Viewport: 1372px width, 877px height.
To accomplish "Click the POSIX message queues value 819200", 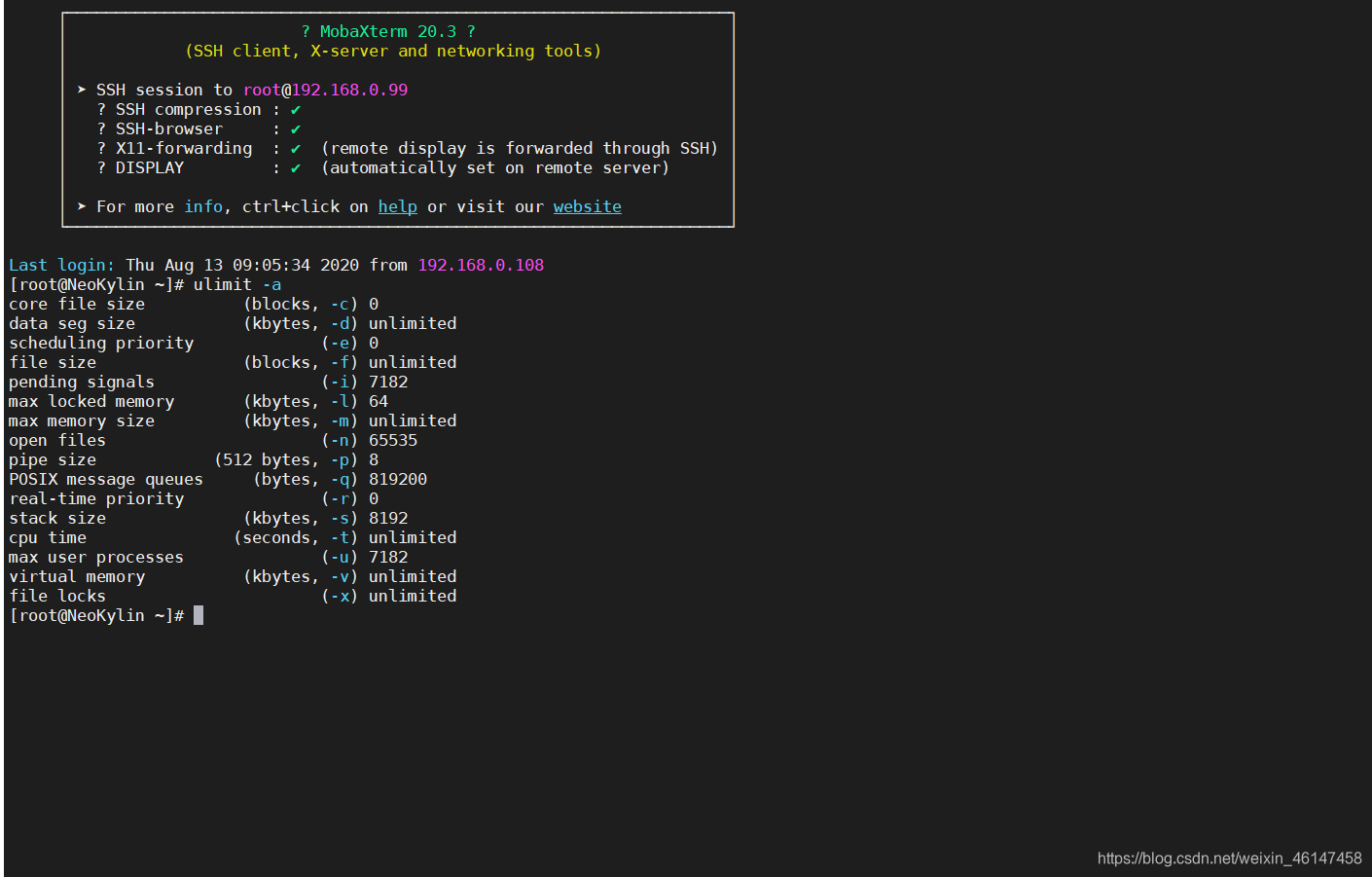I will pos(398,479).
